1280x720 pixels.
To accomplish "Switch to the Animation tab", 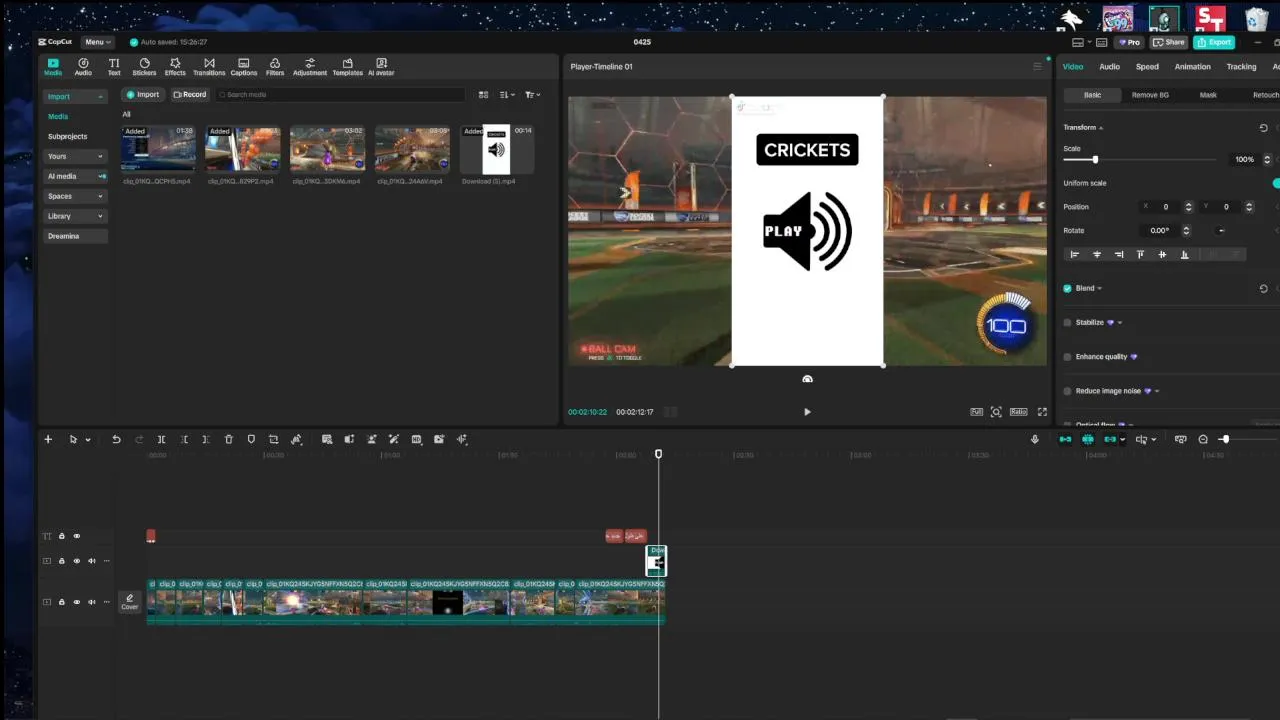I will point(1192,67).
